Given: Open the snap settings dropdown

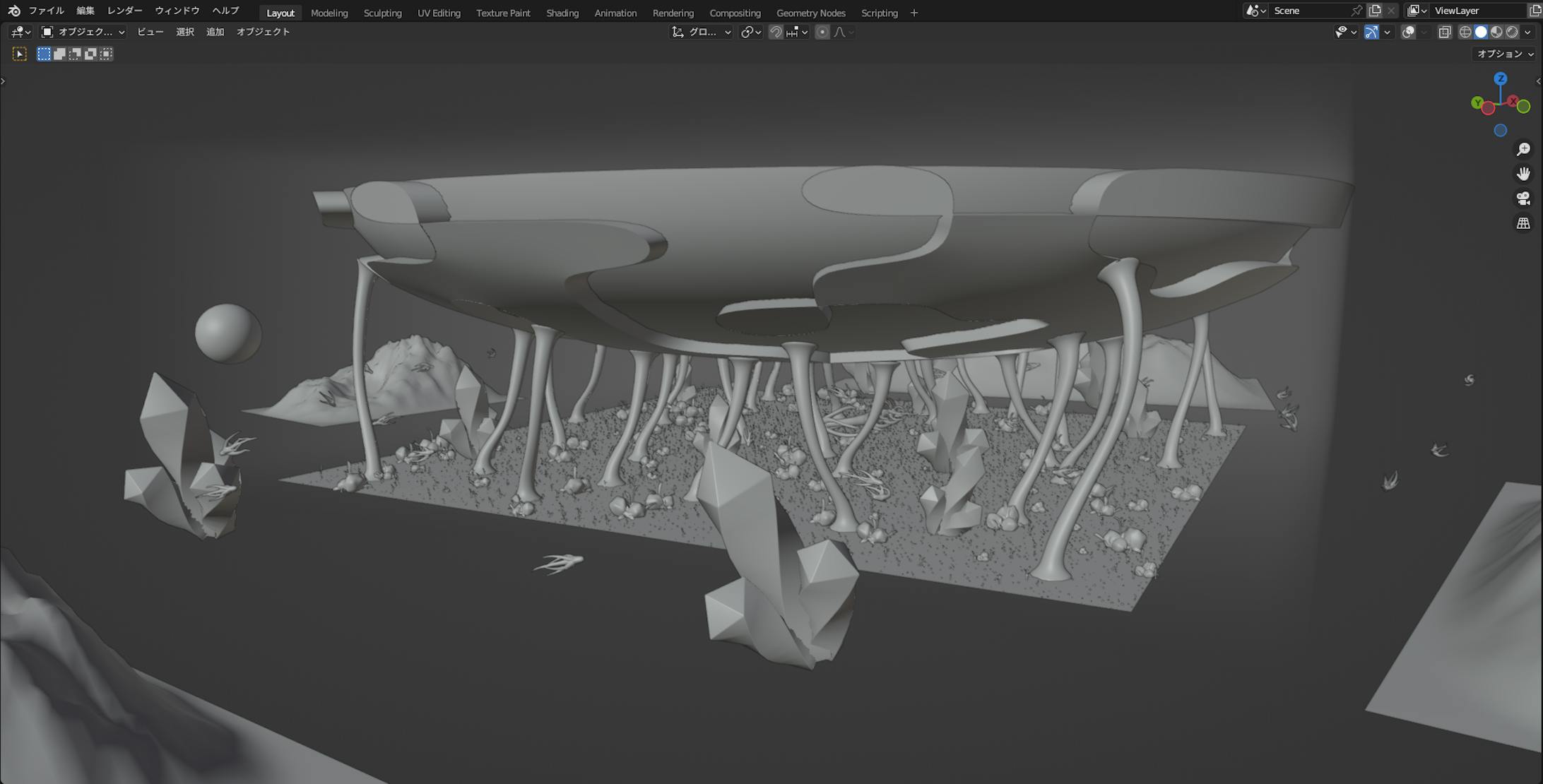Looking at the screenshot, I should [x=797, y=32].
